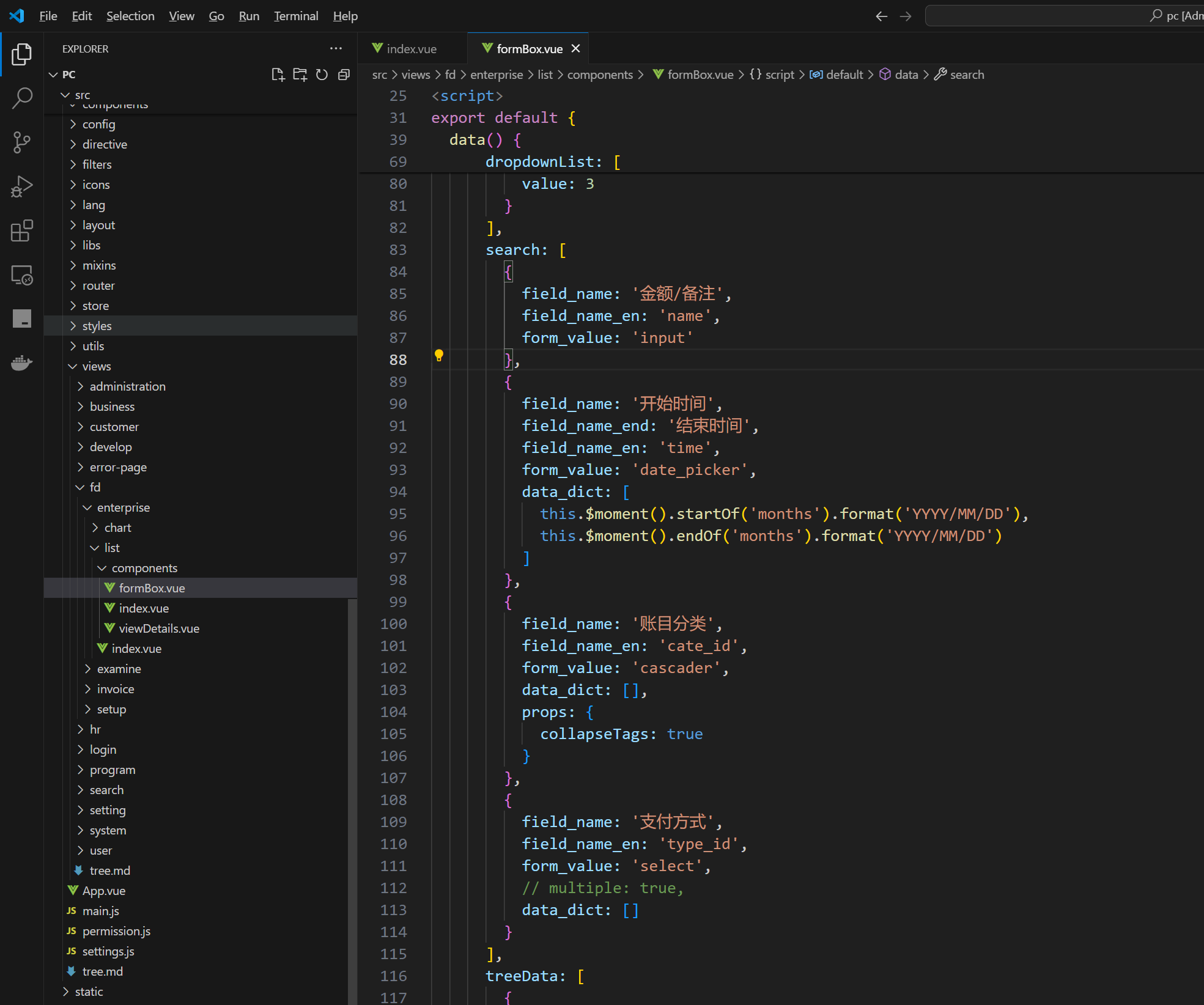This screenshot has width=1204, height=1005.
Task: Click the '// multiple: true,' comment line
Action: pyautogui.click(x=602, y=888)
